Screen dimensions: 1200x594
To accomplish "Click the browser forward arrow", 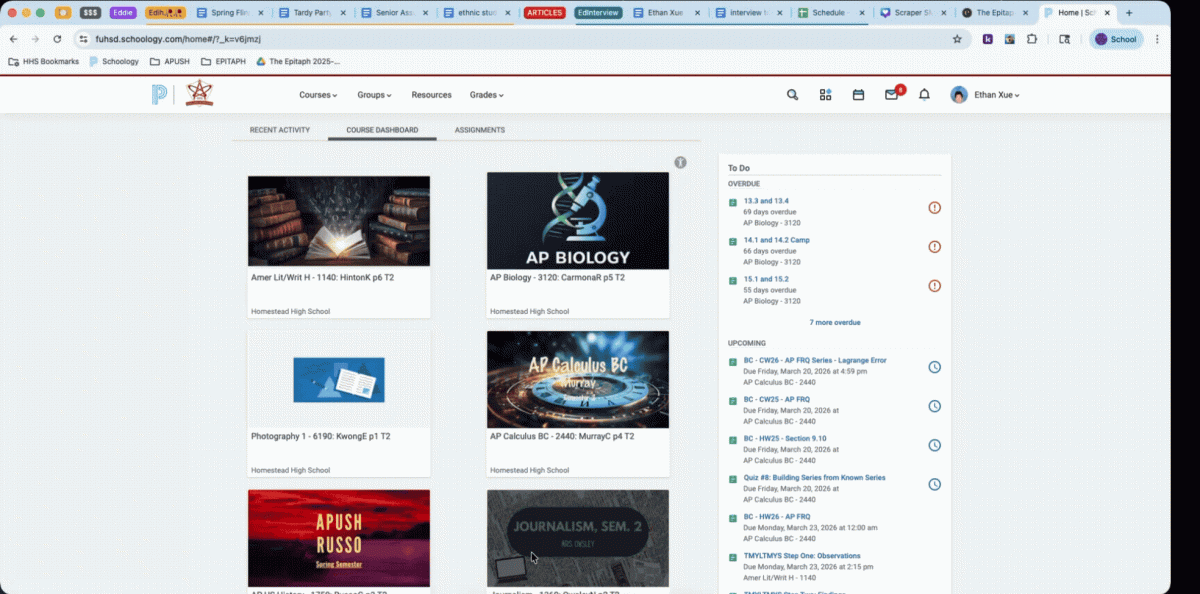I will [35, 39].
